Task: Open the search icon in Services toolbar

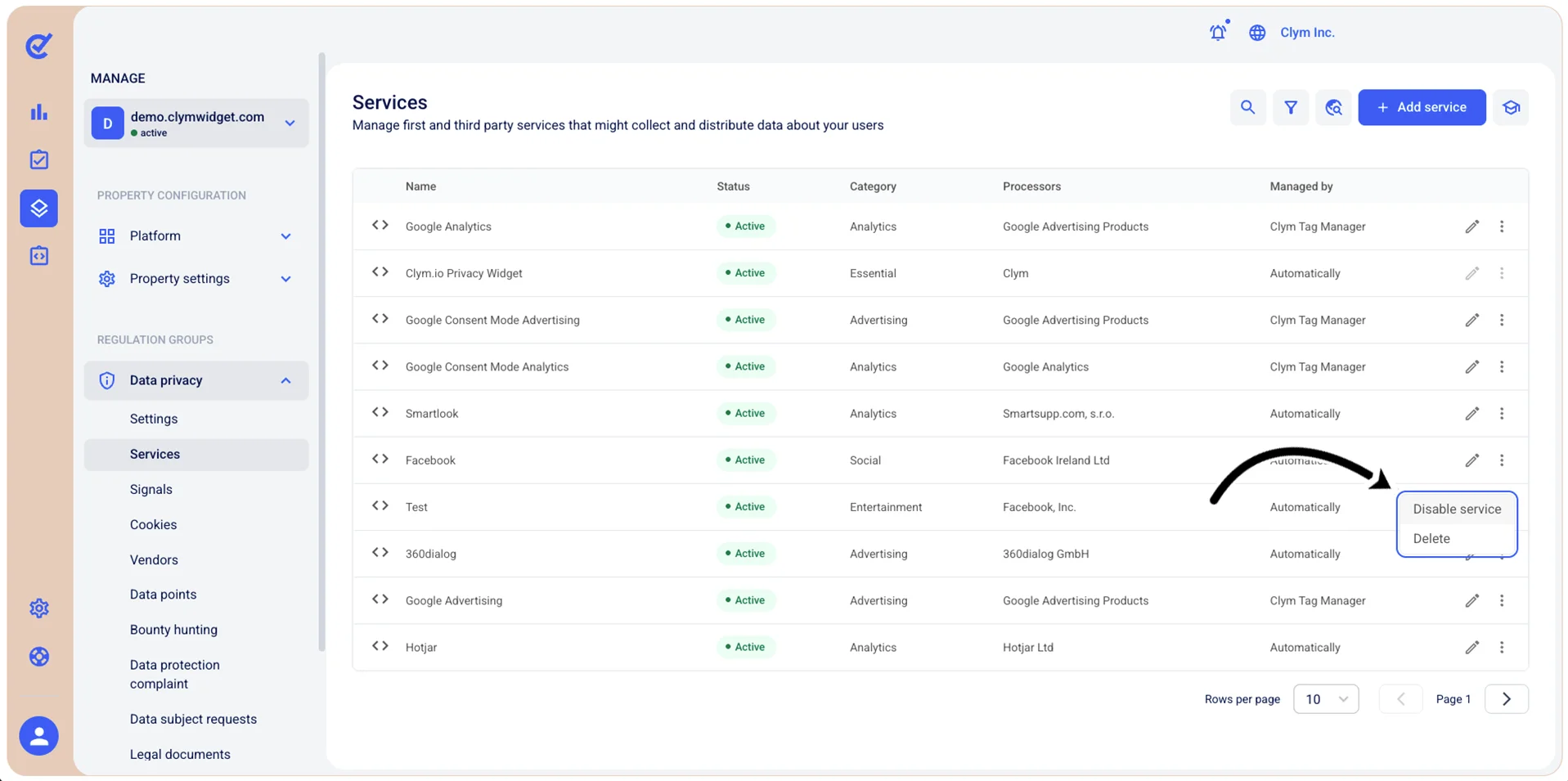Action: click(1247, 107)
